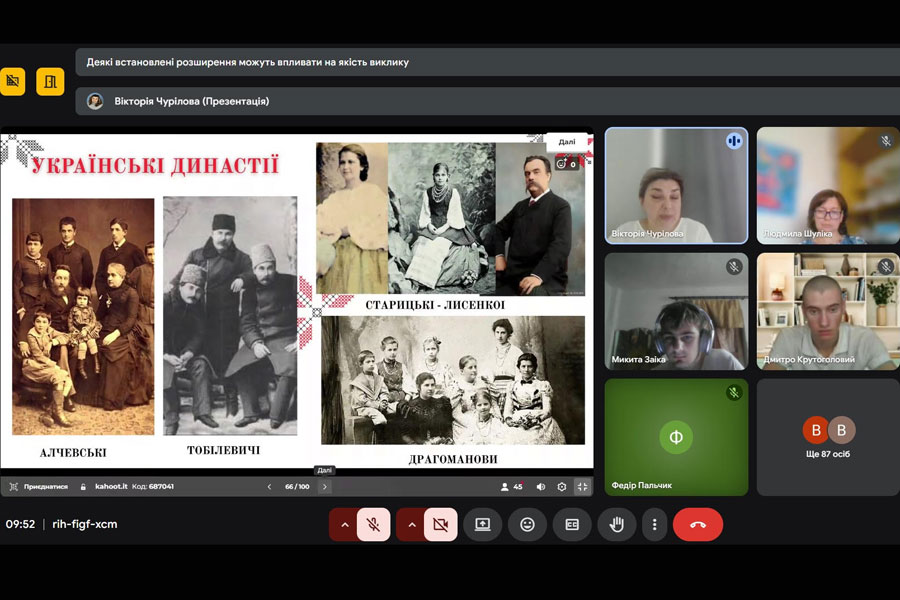Open Kahoot settings gear in presentation
This screenshot has width=900, height=600.
[x=561, y=487]
